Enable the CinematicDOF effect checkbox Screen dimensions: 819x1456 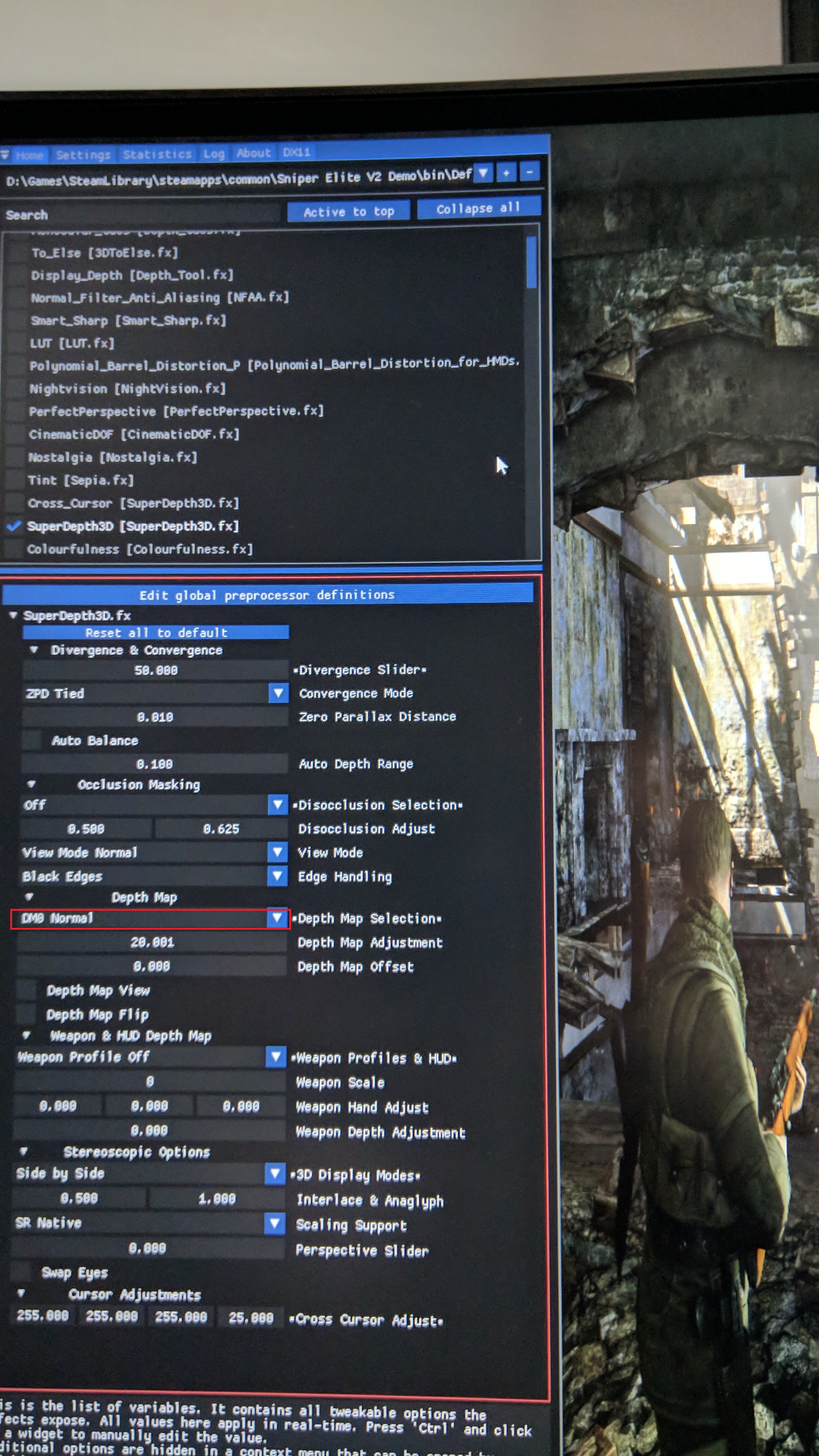pos(15,435)
